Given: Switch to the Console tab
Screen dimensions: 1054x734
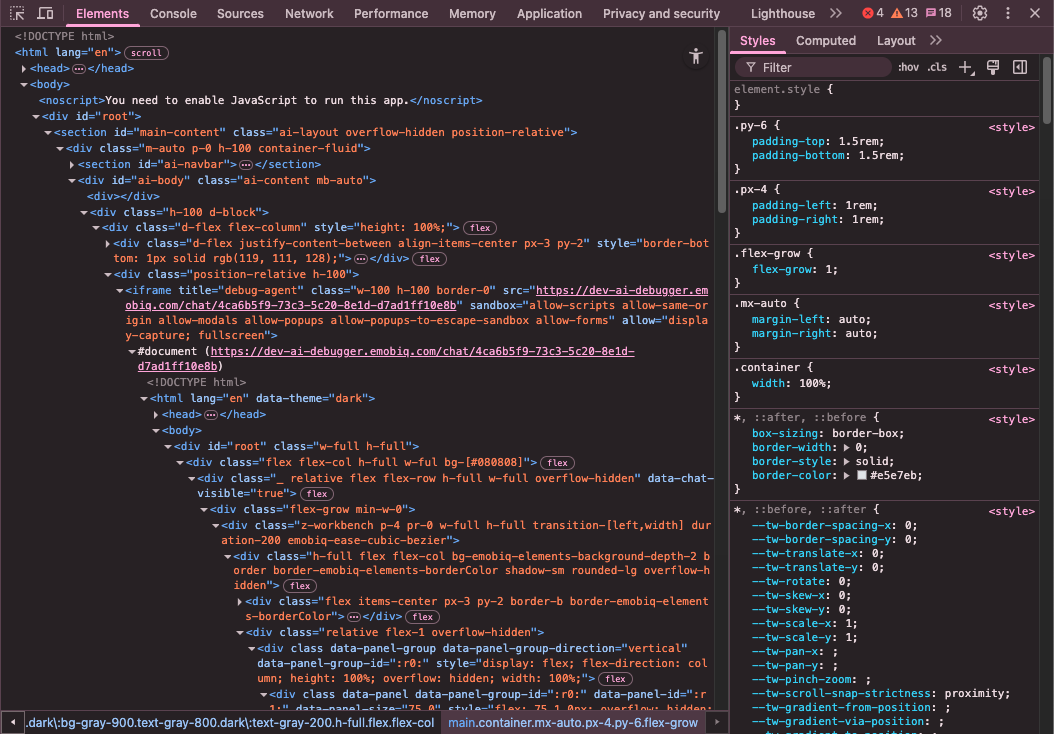Looking at the screenshot, I should coord(173,14).
